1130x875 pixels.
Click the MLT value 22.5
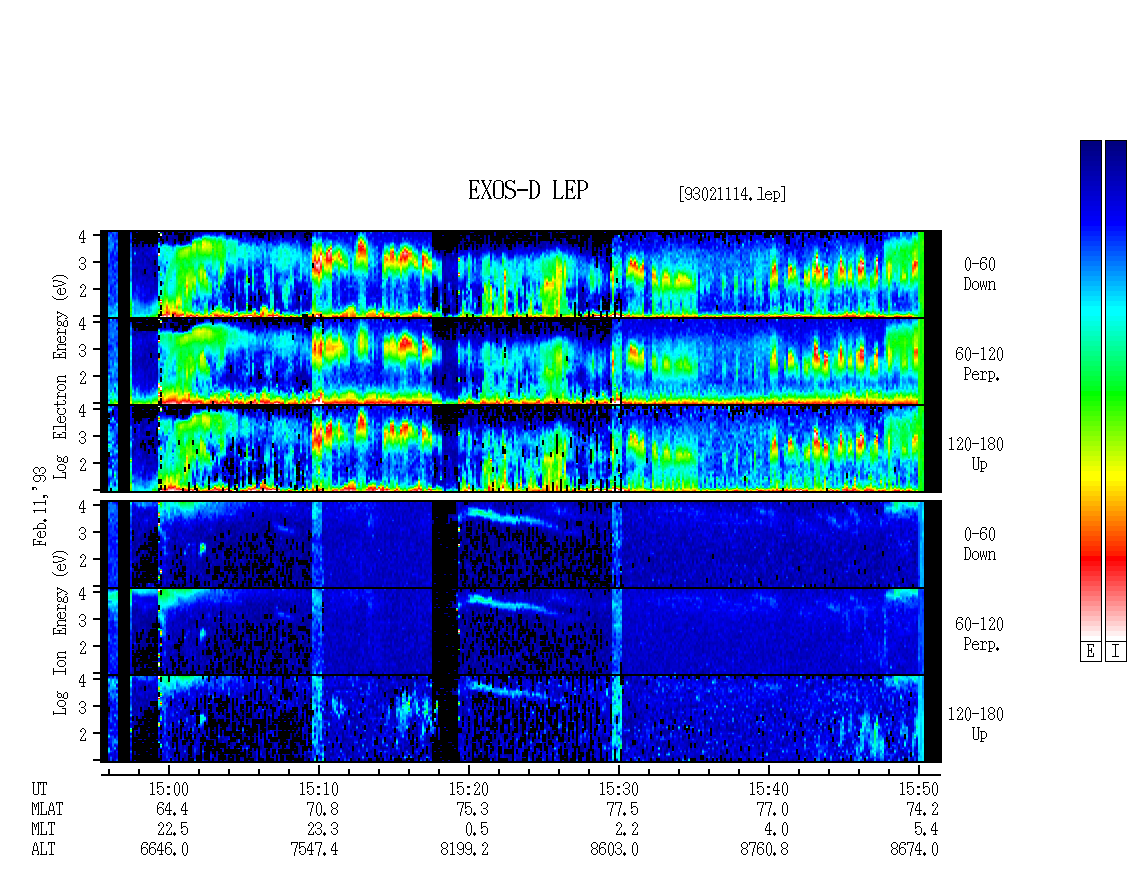point(172,830)
